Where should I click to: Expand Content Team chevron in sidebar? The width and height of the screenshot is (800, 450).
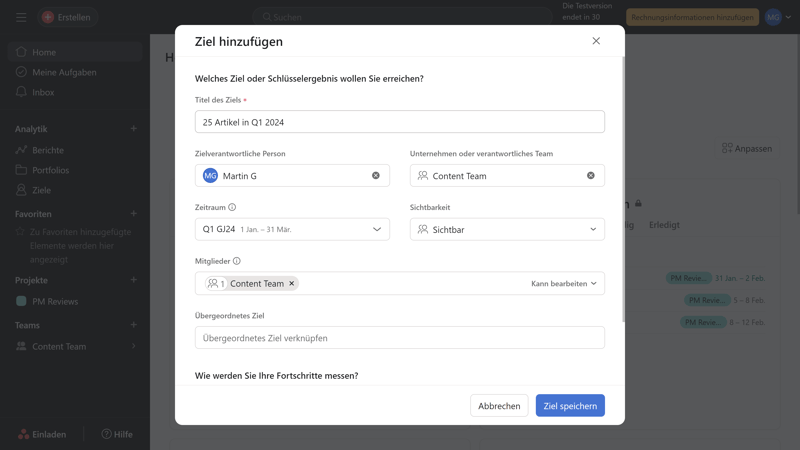pos(134,346)
